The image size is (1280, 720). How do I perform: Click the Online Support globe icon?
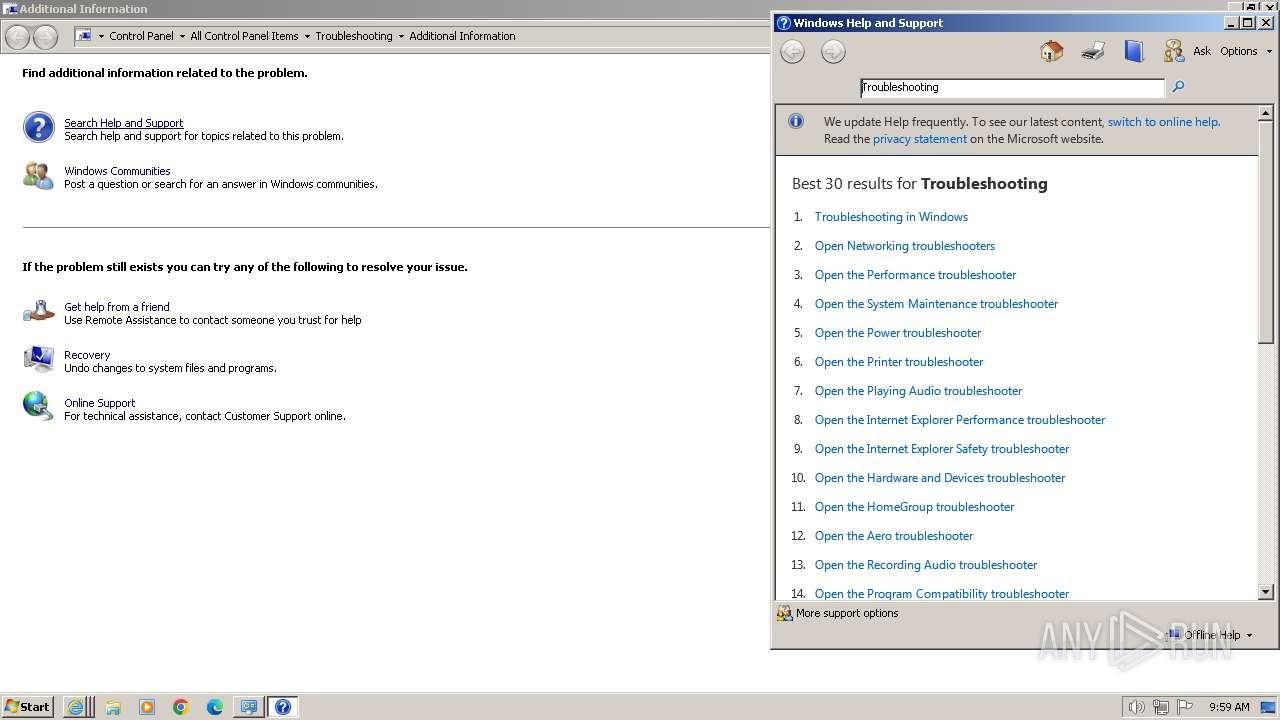tap(38, 406)
